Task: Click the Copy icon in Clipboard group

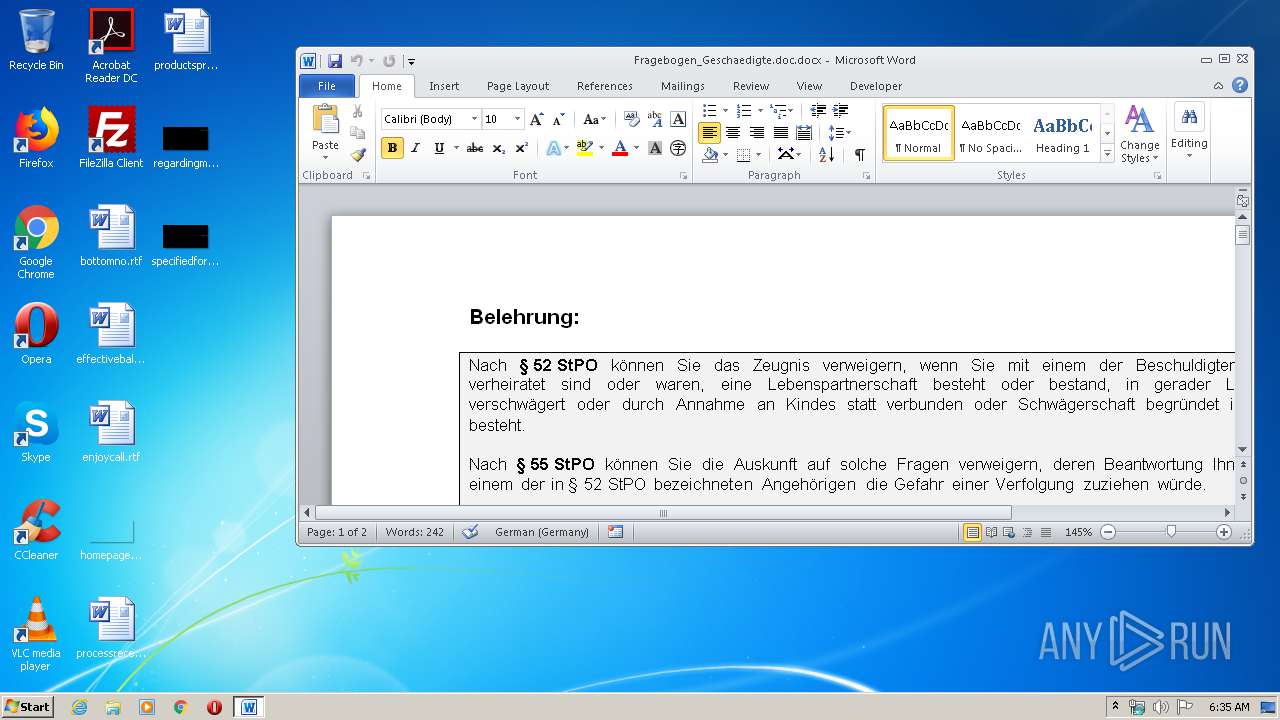Action: [358, 133]
